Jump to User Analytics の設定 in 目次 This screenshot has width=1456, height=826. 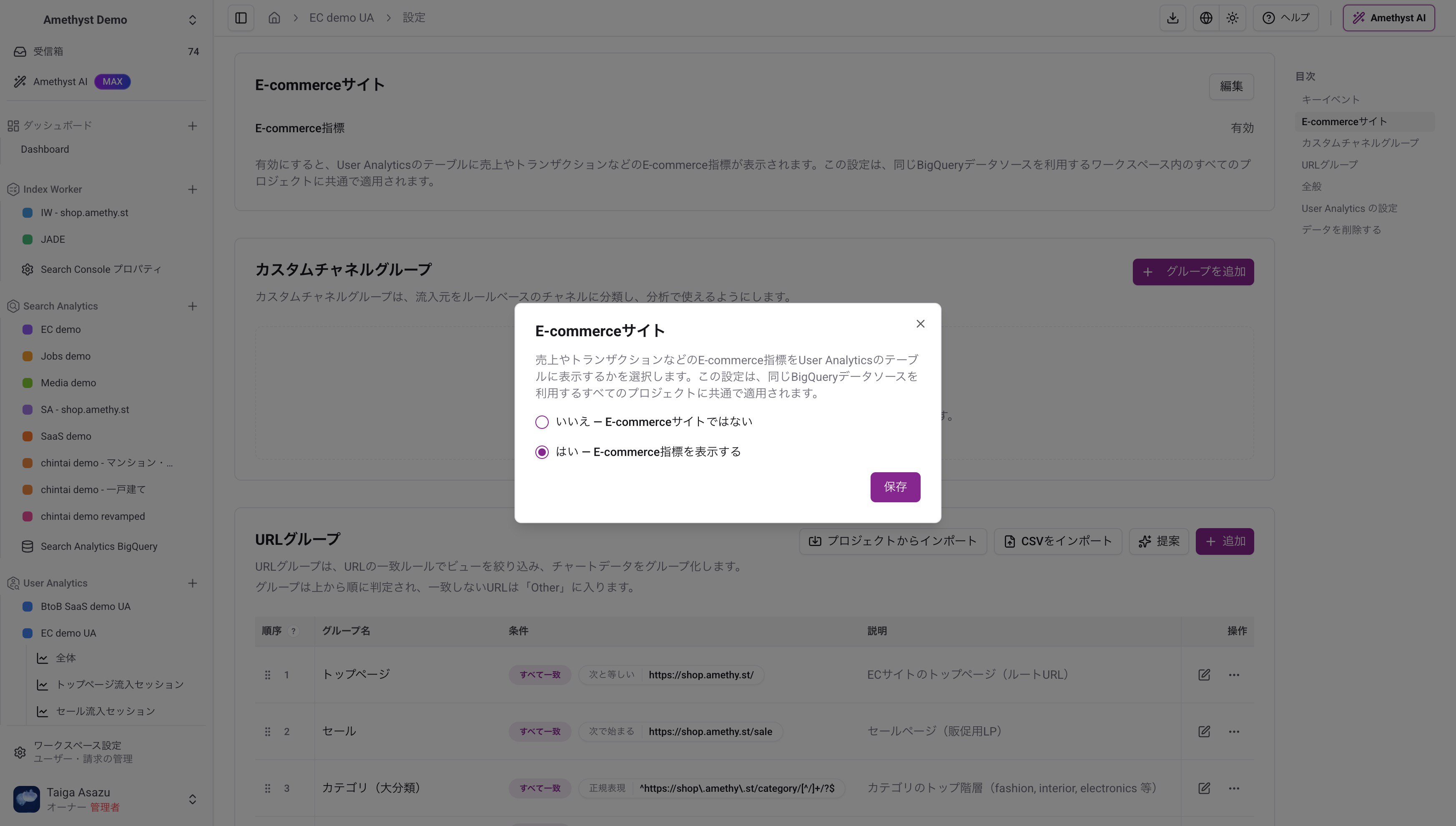(1349, 209)
